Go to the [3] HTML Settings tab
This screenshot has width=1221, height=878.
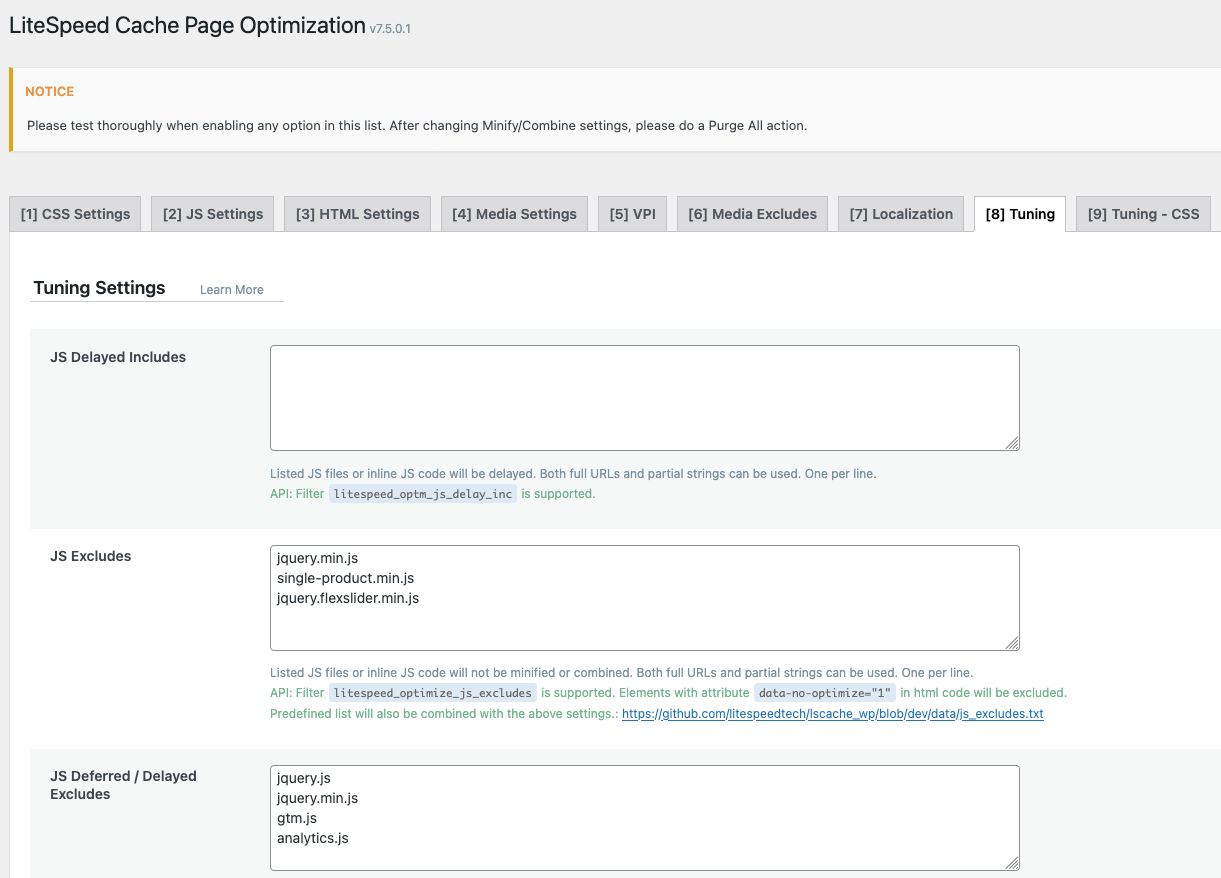pos(357,214)
